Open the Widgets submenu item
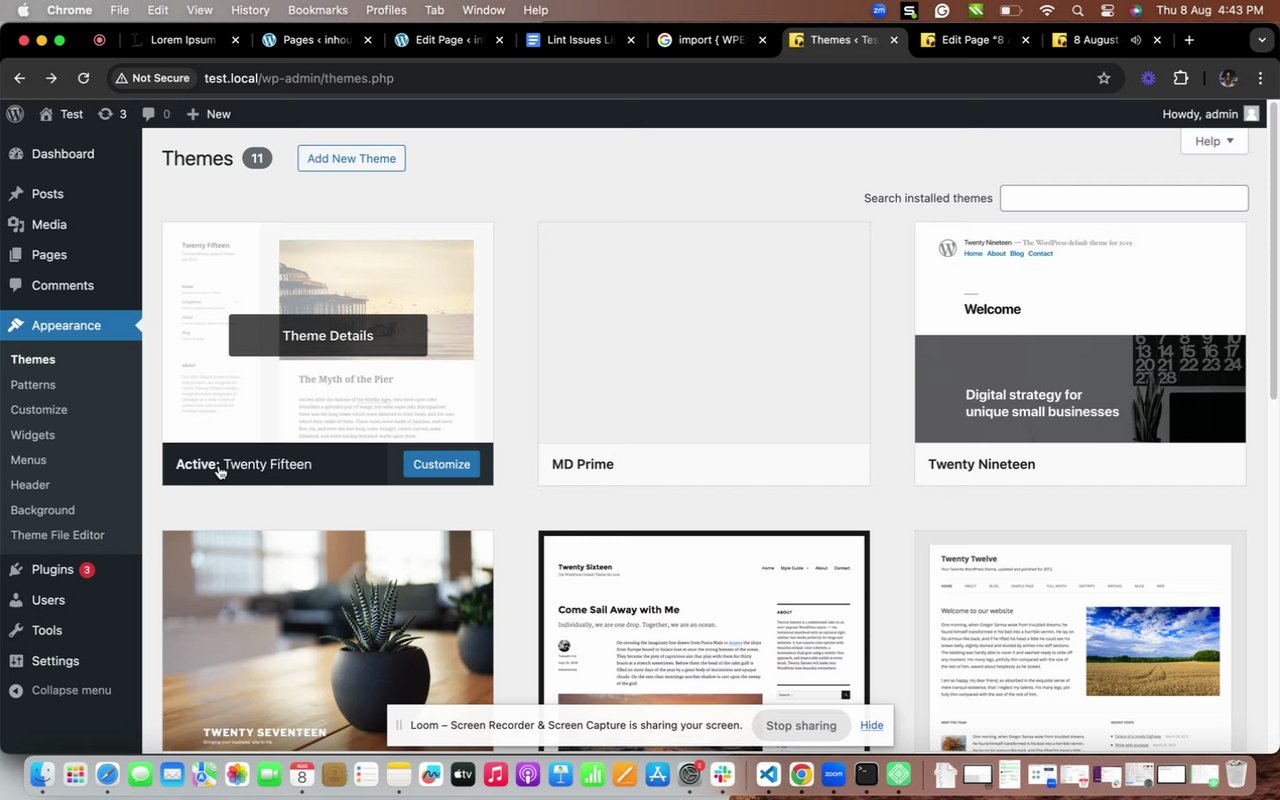 pos(33,435)
